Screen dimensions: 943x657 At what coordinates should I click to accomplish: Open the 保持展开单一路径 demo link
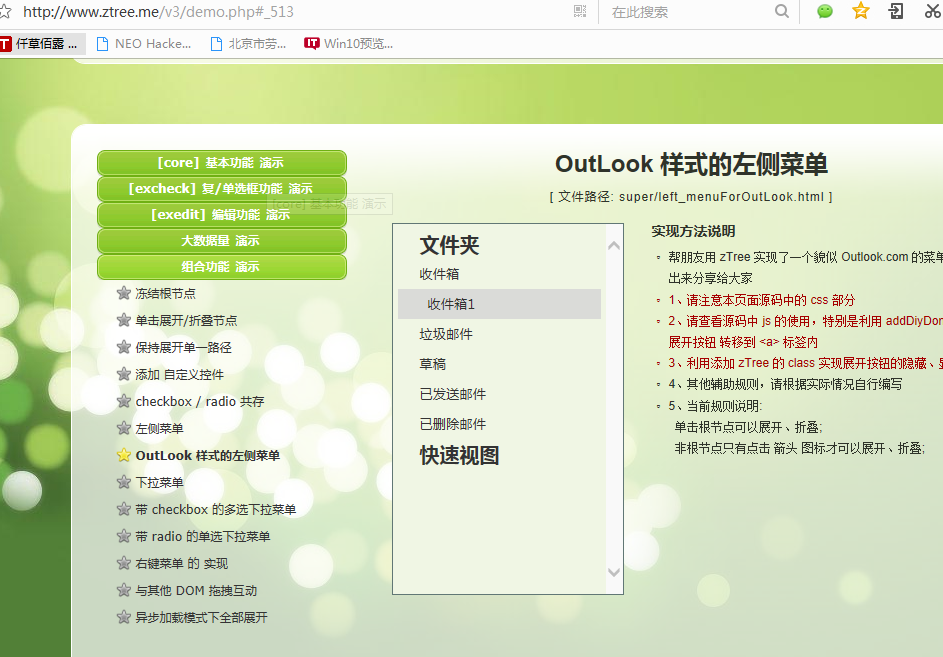coord(183,347)
